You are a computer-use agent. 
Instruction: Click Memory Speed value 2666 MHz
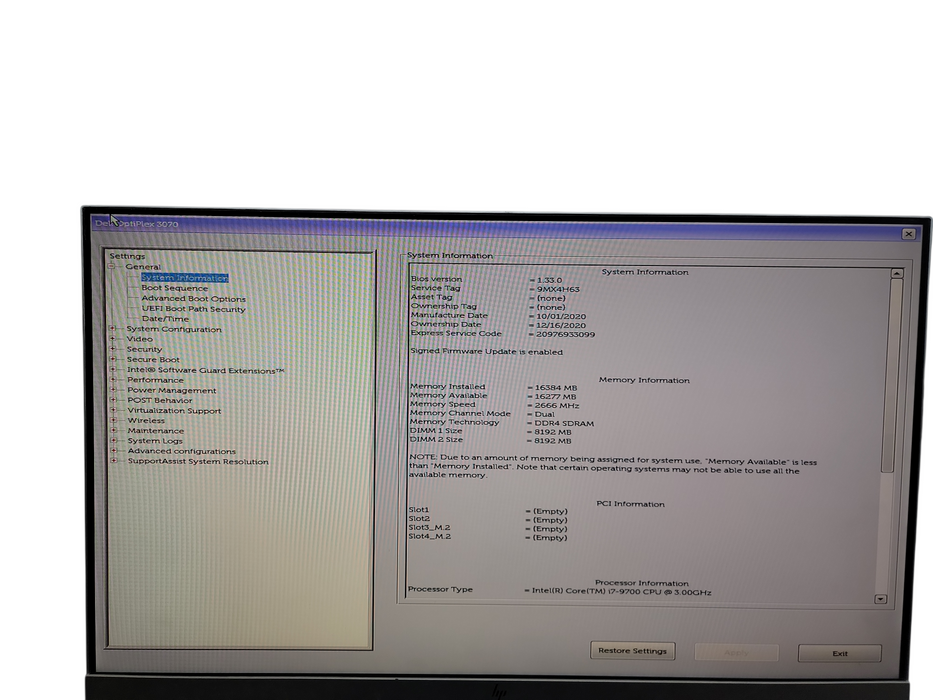coord(556,405)
